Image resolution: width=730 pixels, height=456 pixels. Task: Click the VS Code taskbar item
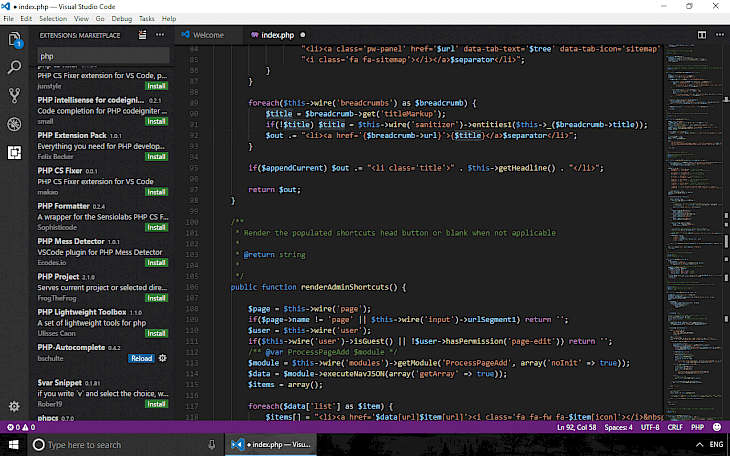point(271,445)
